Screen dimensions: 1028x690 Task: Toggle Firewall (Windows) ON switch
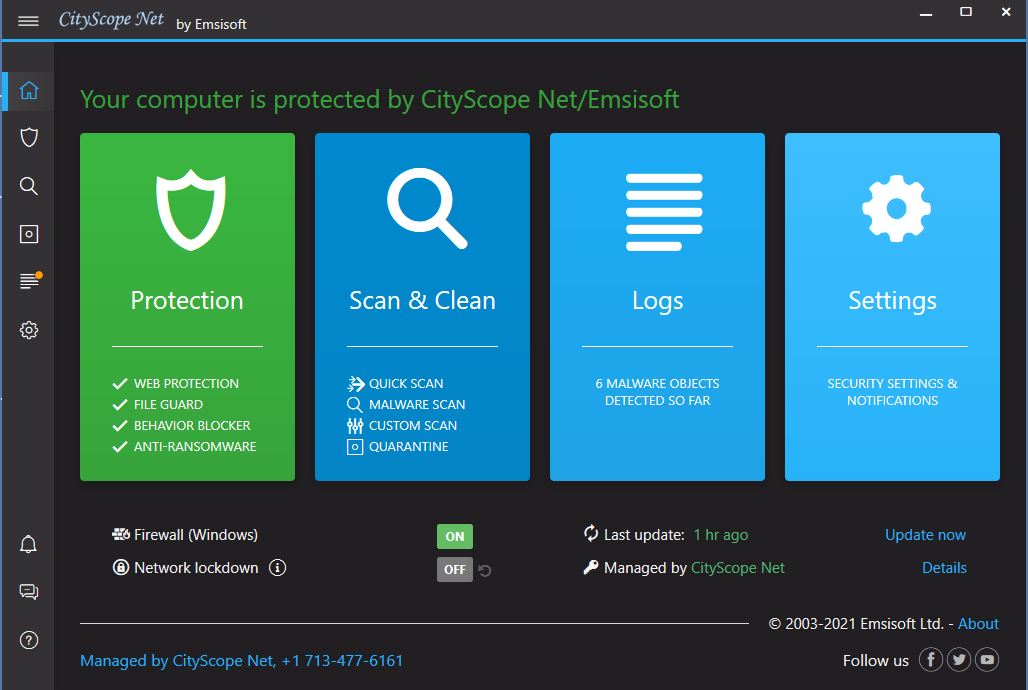[x=455, y=536]
